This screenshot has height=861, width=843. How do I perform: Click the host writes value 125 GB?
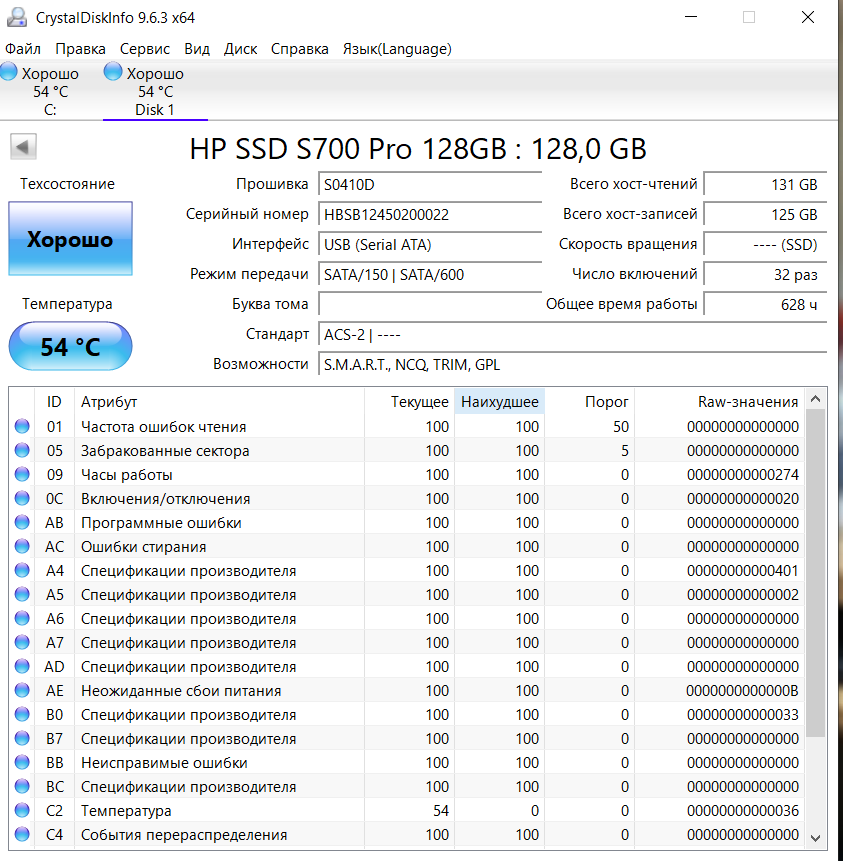pyautogui.click(x=765, y=214)
